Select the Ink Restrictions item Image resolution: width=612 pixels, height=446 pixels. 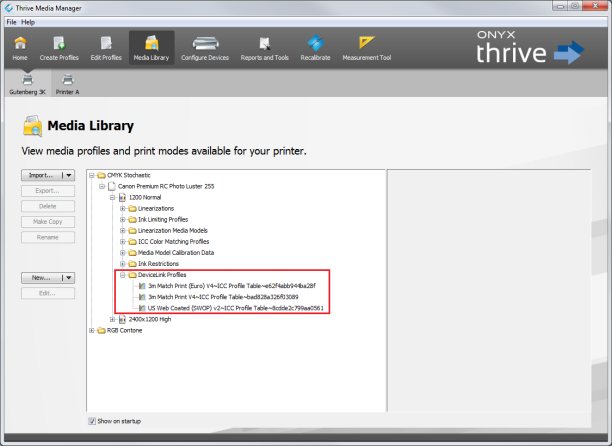pos(154,264)
